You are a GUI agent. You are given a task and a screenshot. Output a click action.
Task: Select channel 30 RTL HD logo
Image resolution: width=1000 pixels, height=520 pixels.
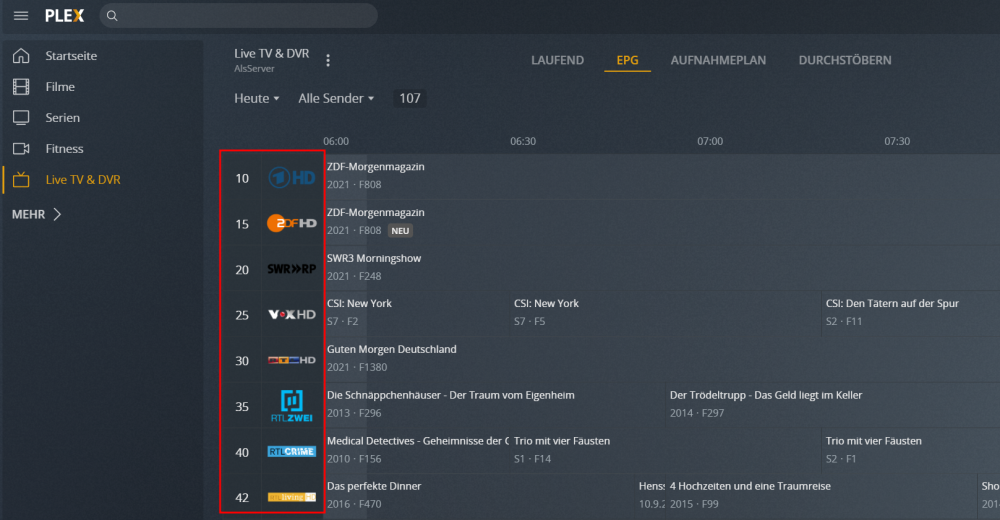pos(291,360)
